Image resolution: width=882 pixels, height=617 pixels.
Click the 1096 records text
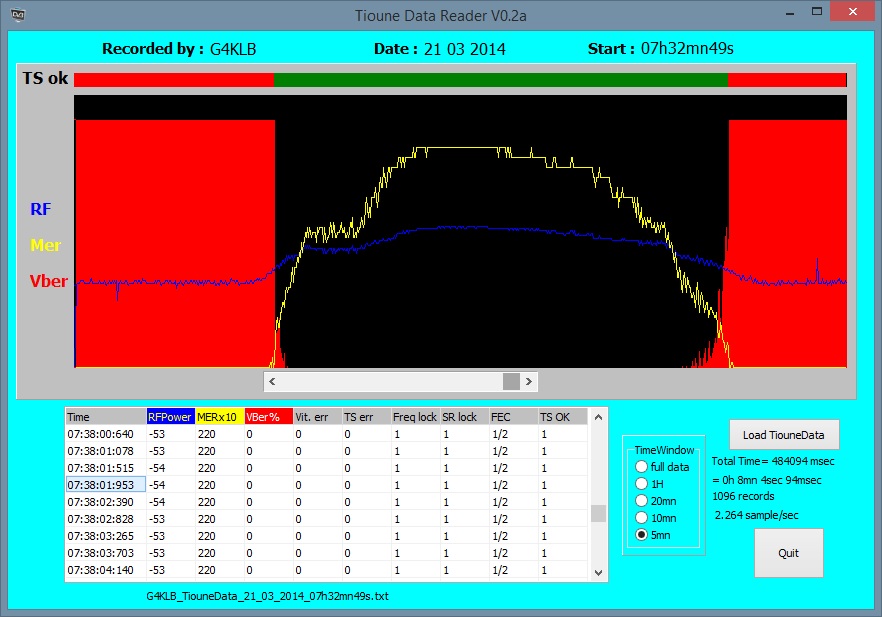743,496
